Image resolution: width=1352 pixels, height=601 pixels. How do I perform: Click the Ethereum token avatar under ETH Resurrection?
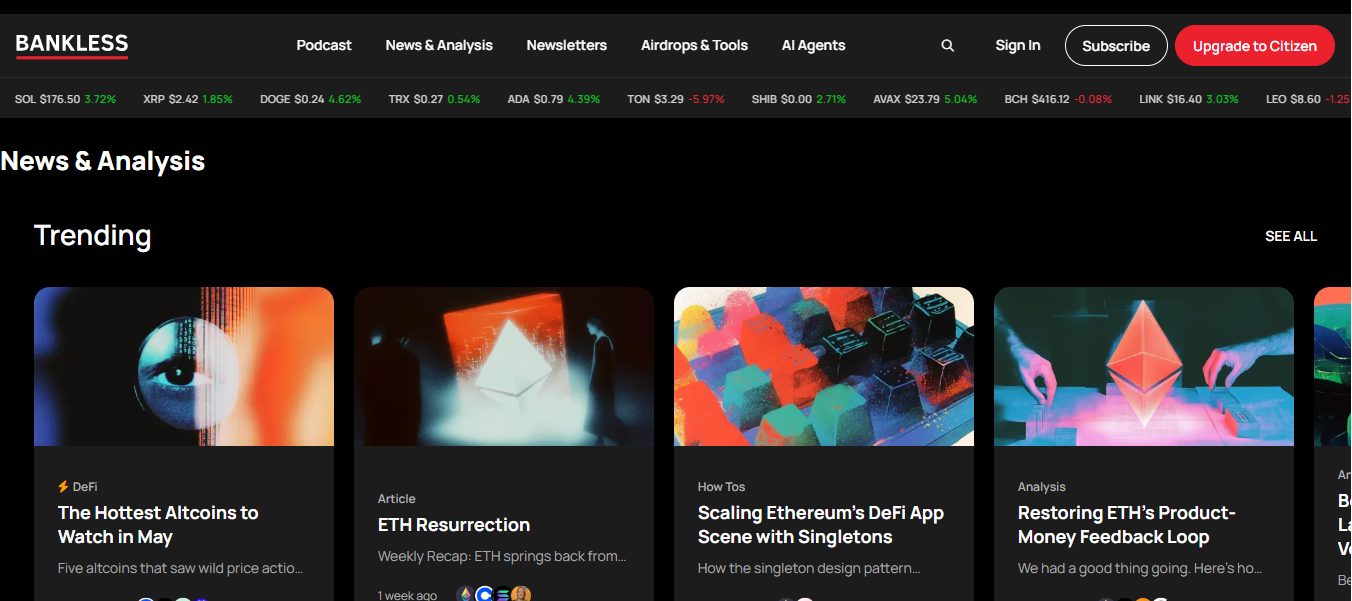(465, 595)
